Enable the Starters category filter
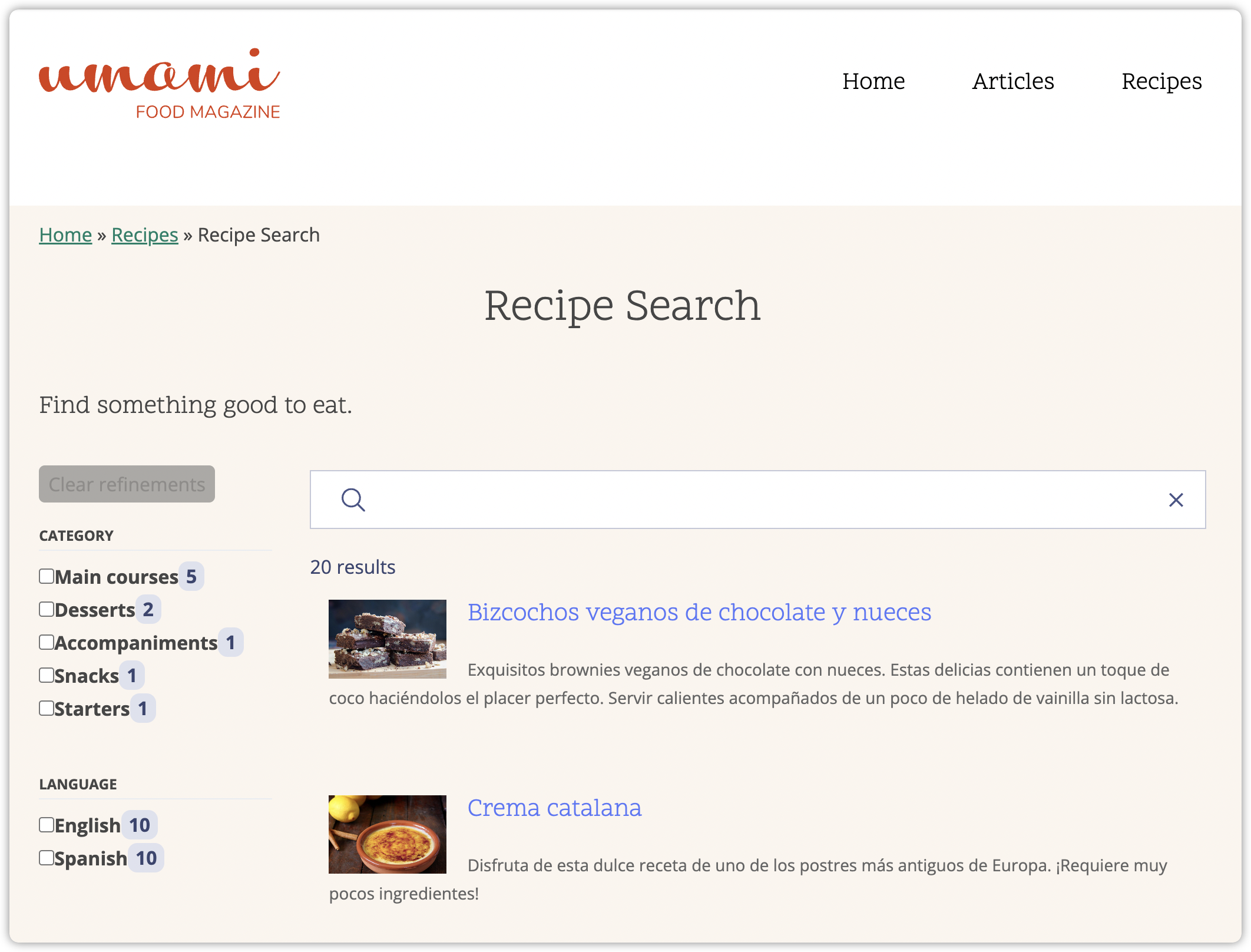Screen dimensions: 1251x952 pyautogui.click(x=45, y=709)
